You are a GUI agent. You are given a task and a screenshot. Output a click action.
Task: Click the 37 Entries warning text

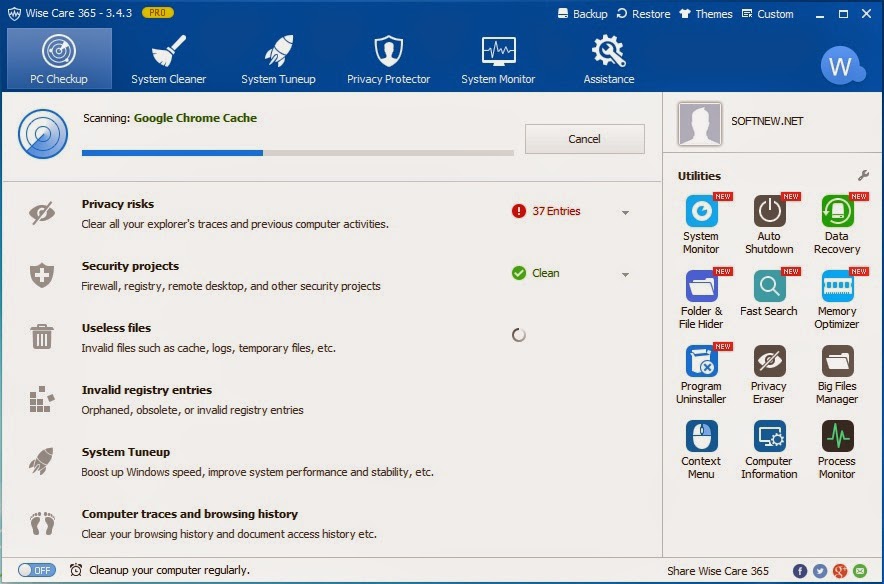[x=556, y=211]
